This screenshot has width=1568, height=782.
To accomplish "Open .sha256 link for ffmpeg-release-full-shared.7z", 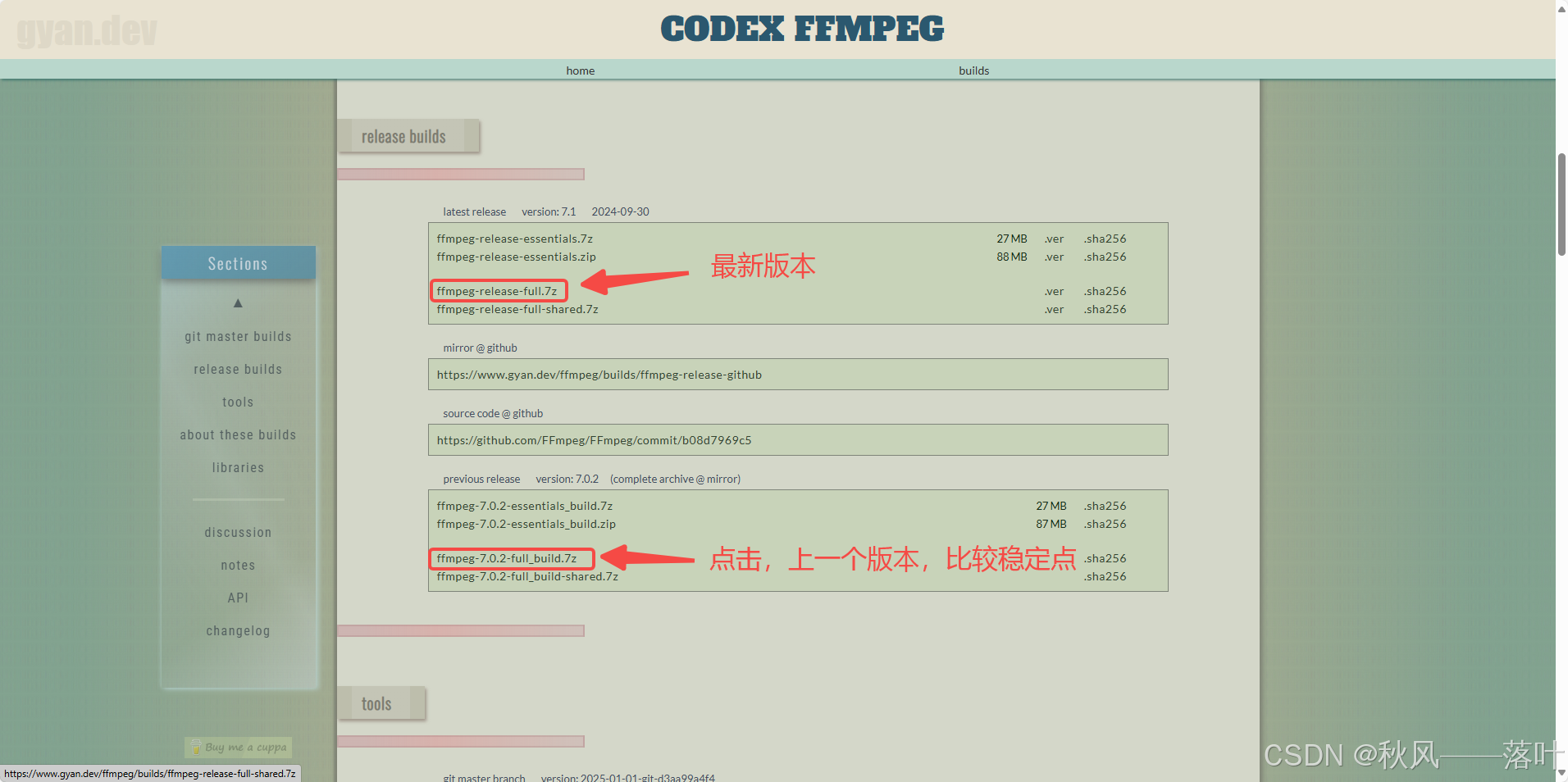I will (1105, 309).
